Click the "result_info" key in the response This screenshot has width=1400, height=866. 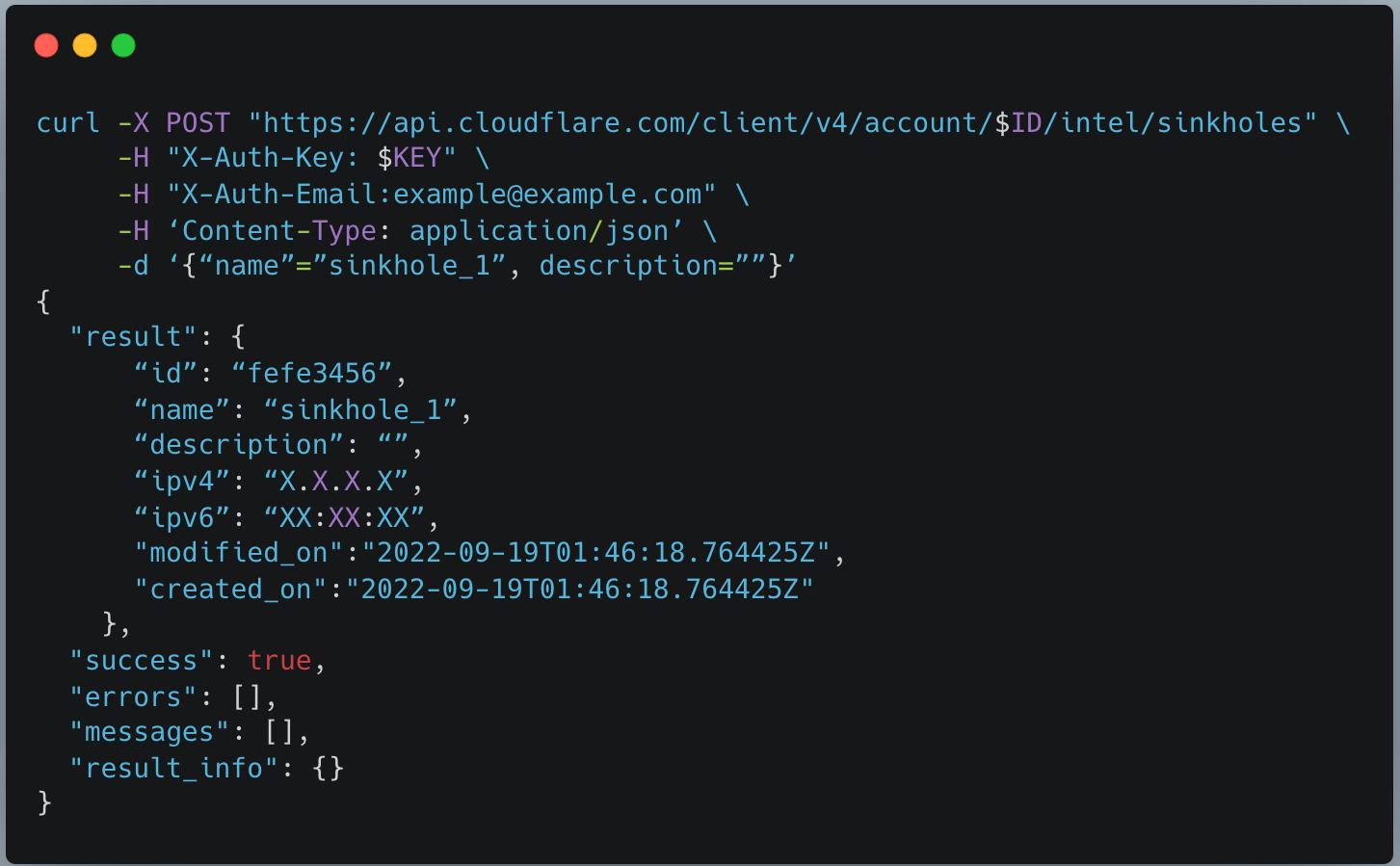(173, 769)
